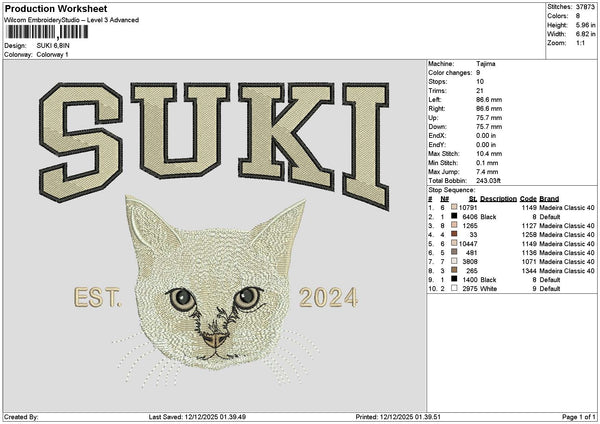
Task: Click code "1344" in stop row 8
Action: [x=529, y=271]
